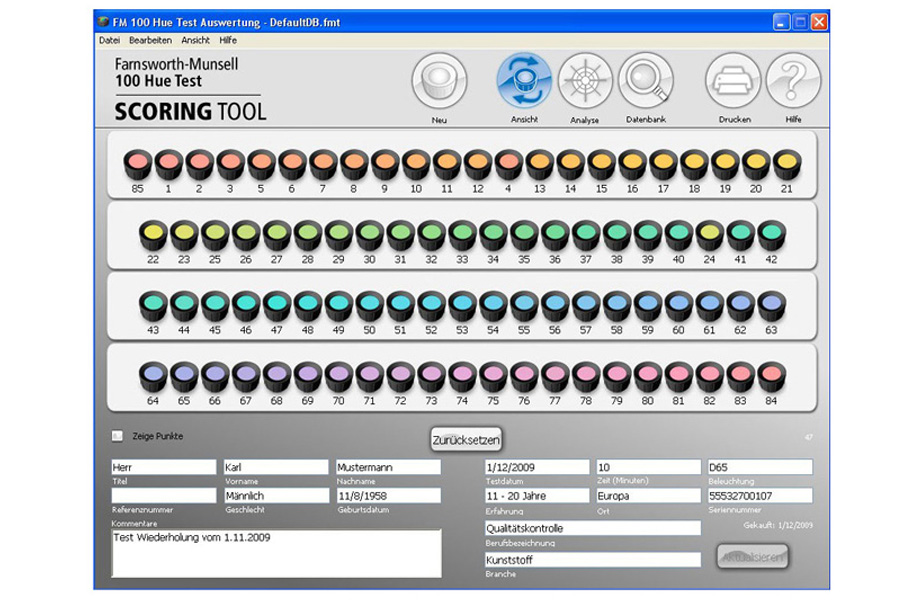This screenshot has width=920, height=600.
Task: Click the app icon in title bar
Action: [104, 22]
